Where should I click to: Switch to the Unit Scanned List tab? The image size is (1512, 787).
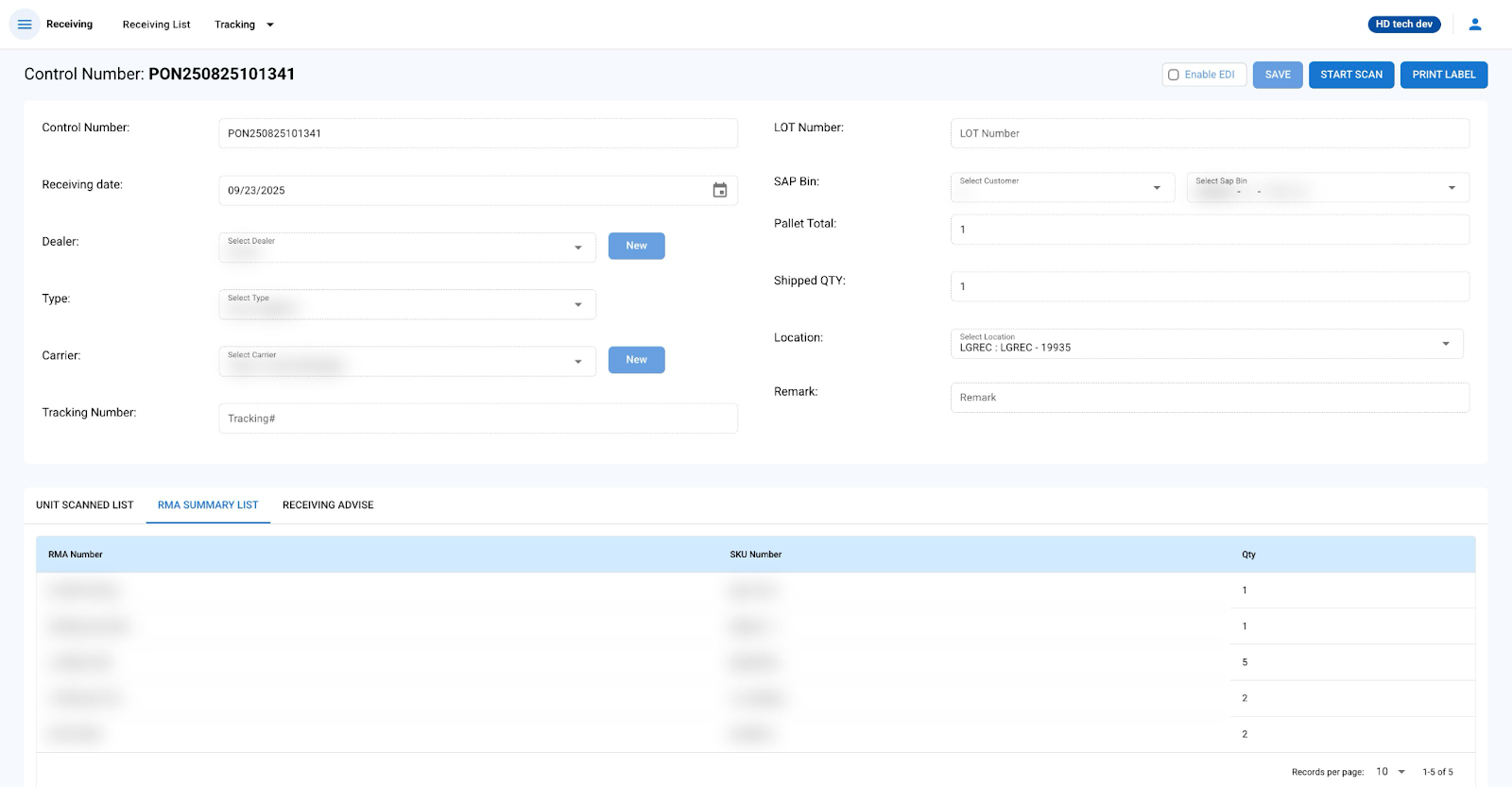(x=85, y=505)
